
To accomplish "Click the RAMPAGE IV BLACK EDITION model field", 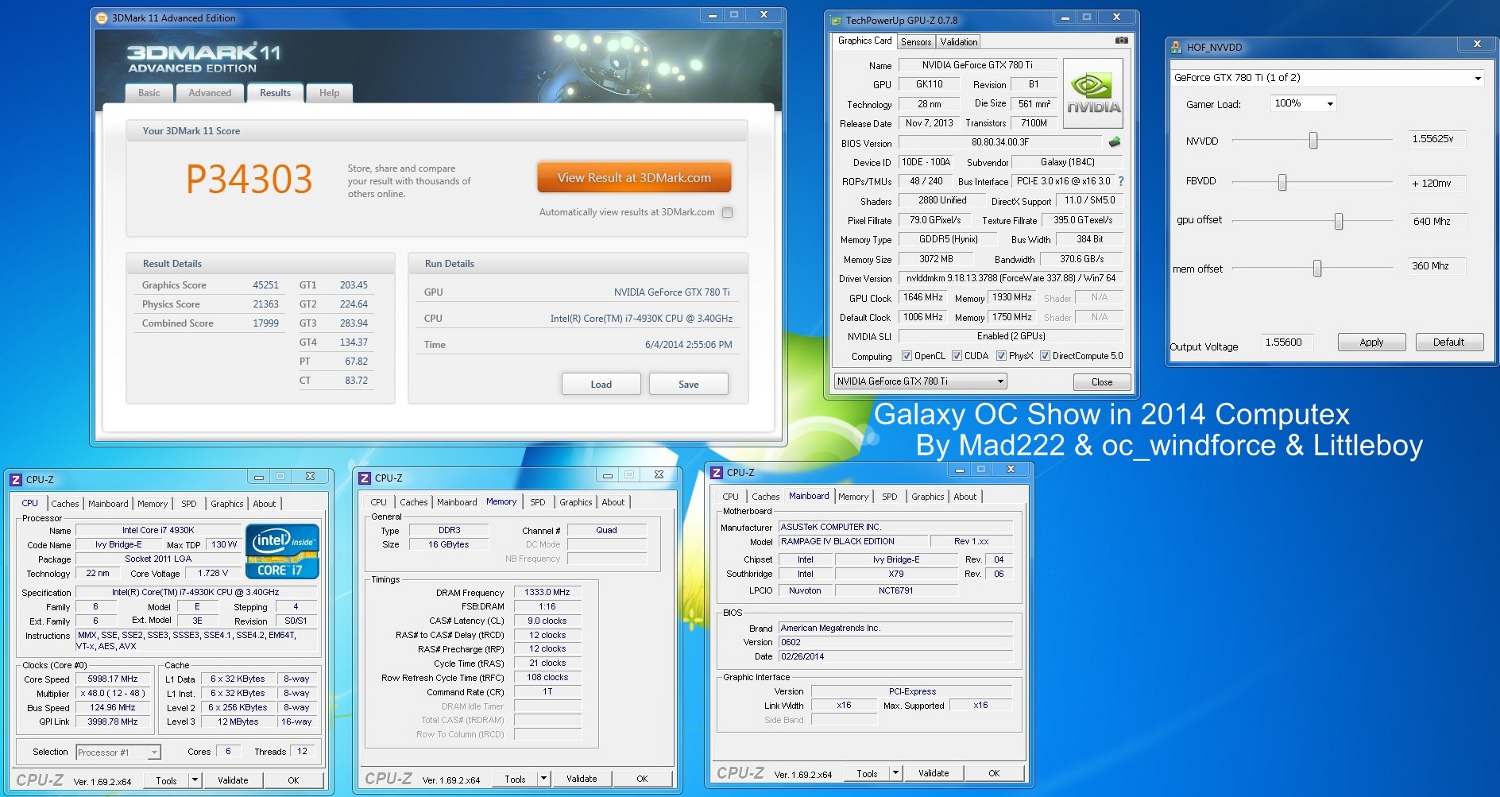I will click(852, 541).
